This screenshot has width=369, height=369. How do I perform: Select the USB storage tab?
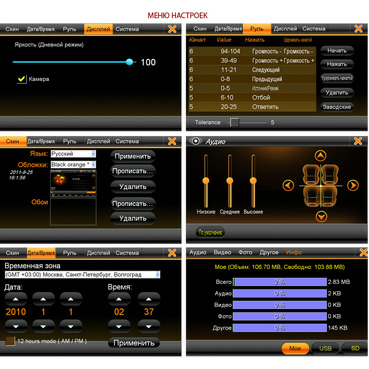click(x=325, y=348)
